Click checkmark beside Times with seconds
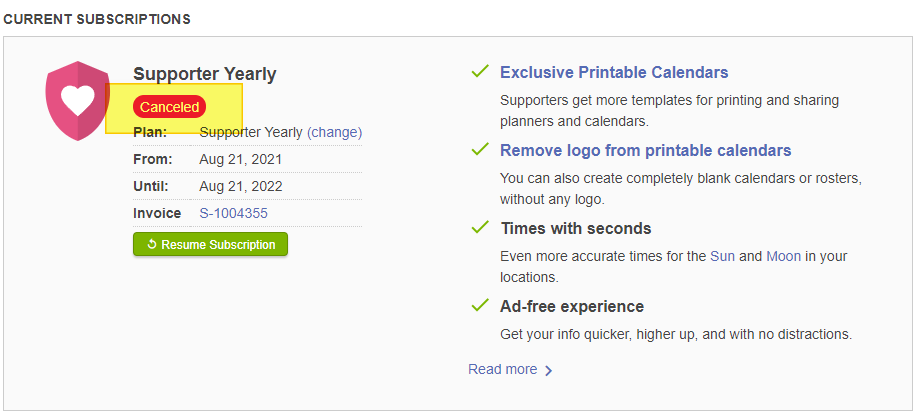915x415 pixels. 480,227
